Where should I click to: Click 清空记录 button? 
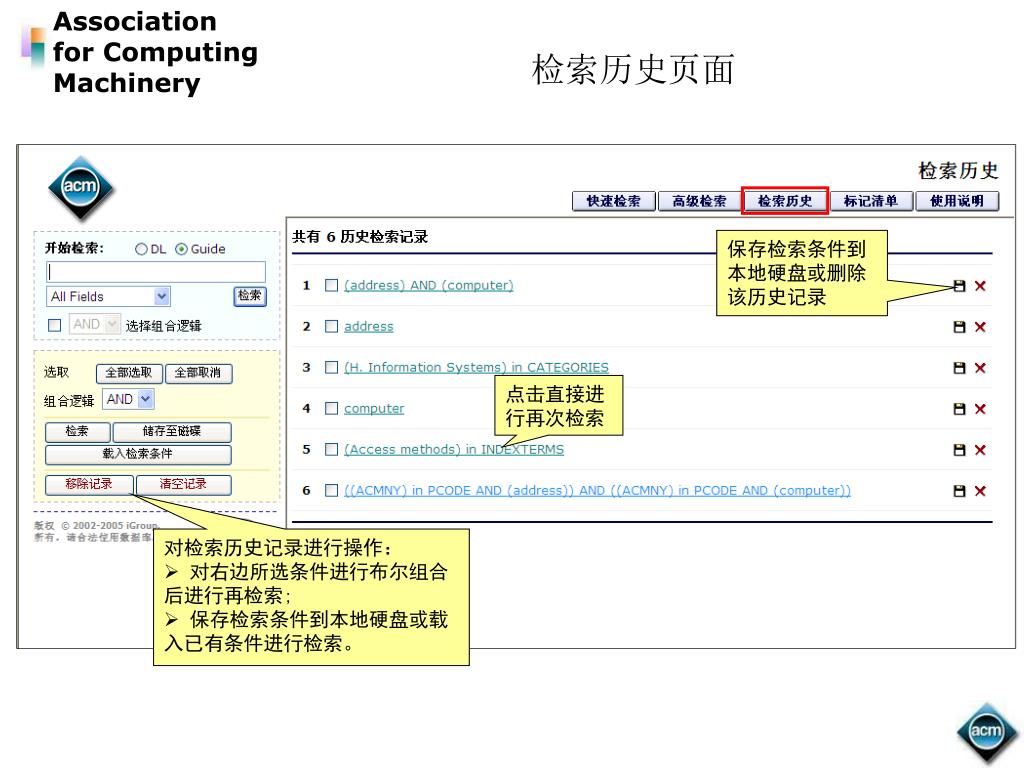184,485
